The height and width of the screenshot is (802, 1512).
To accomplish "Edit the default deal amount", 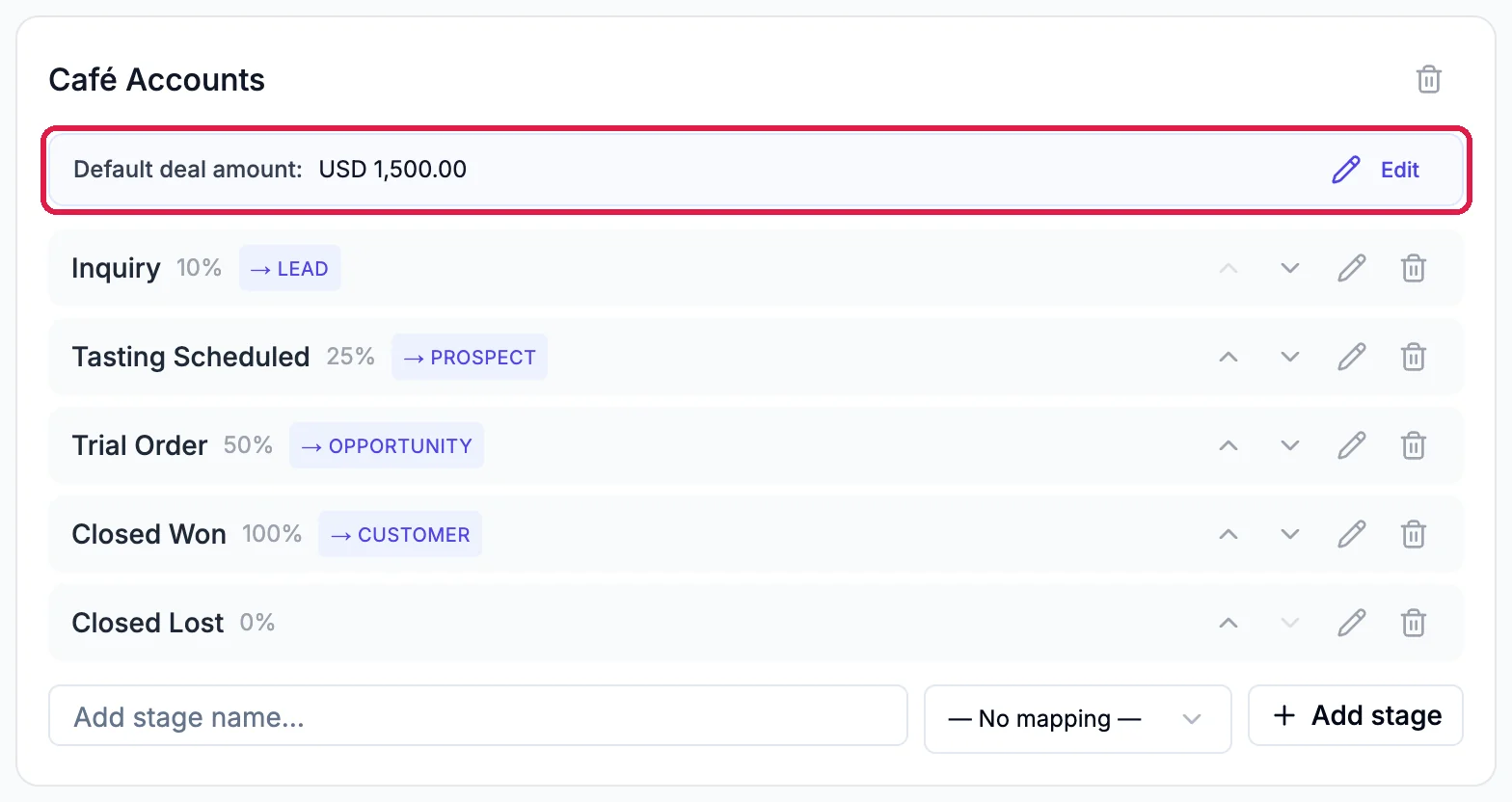I will pyautogui.click(x=1376, y=170).
